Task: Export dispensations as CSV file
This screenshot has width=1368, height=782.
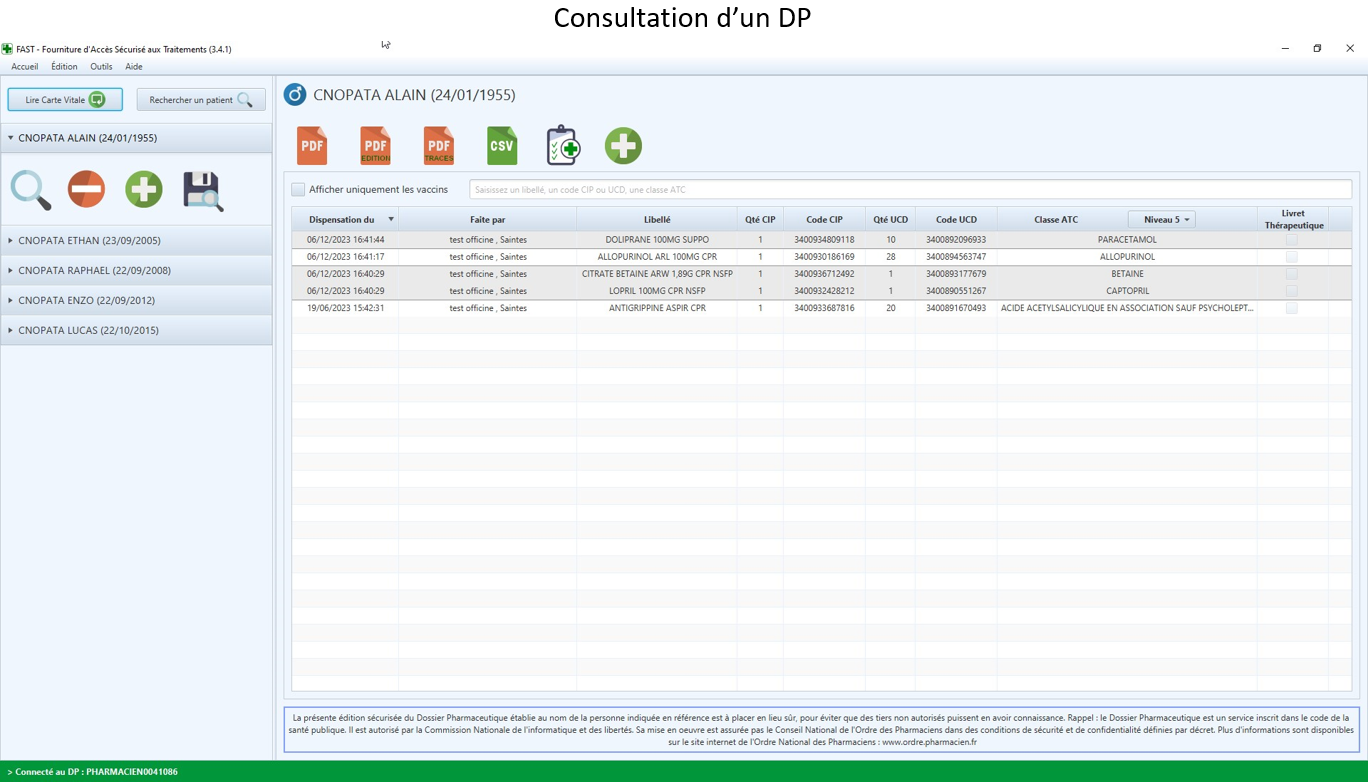Action: click(501, 146)
